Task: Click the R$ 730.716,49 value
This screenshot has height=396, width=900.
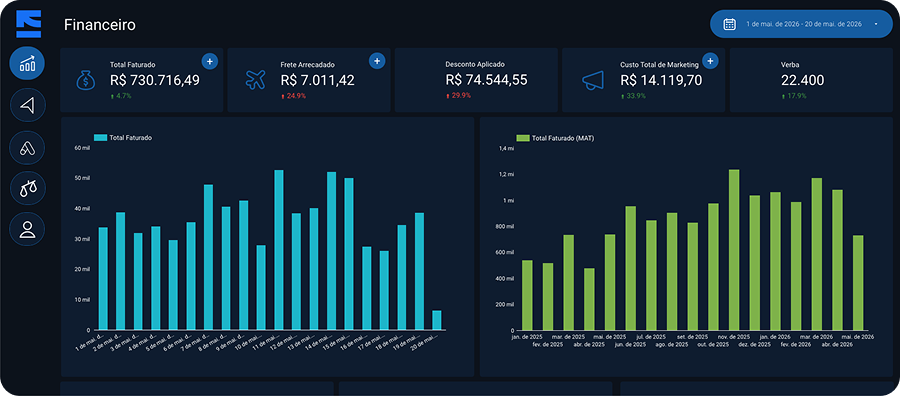Action: [155, 80]
